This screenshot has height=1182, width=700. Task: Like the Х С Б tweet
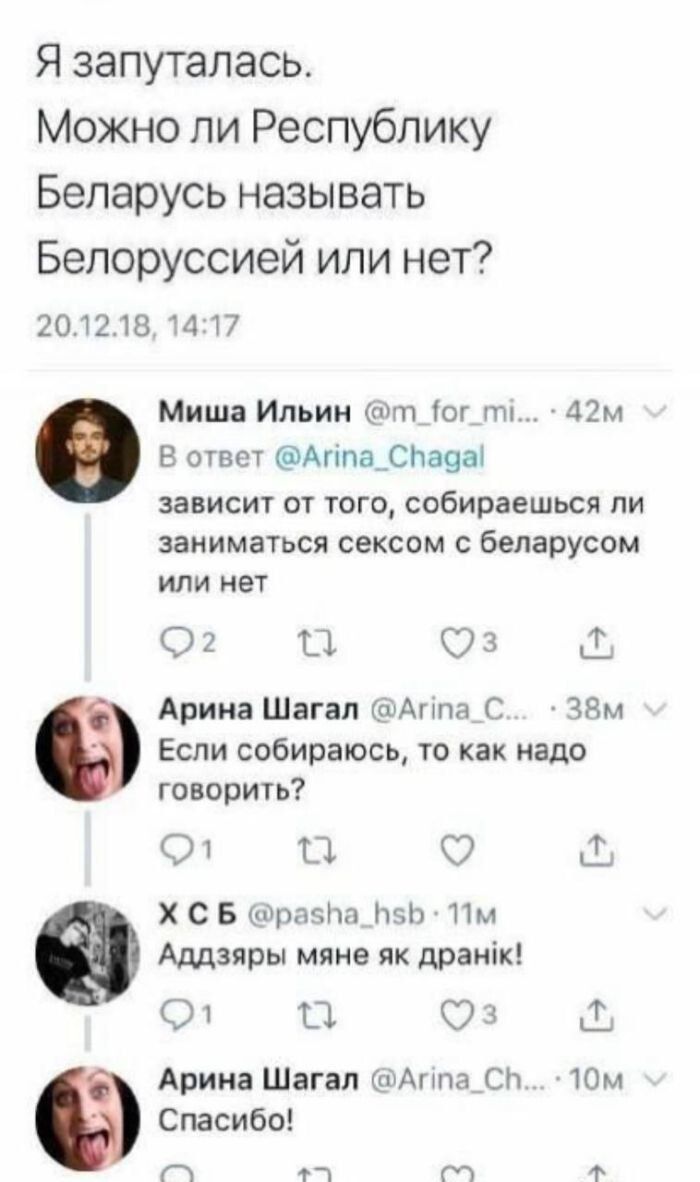(x=466, y=1017)
